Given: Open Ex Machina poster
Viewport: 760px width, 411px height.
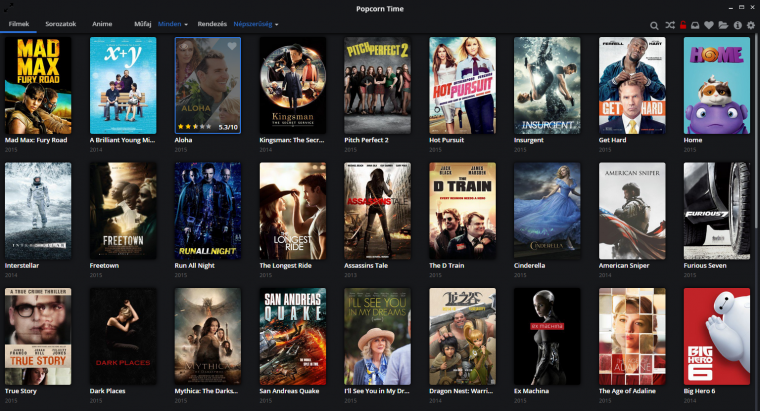Looking at the screenshot, I should (547, 336).
